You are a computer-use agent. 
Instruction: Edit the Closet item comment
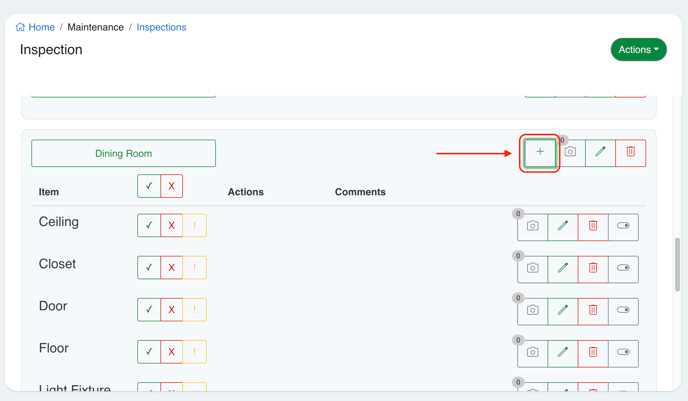563,269
